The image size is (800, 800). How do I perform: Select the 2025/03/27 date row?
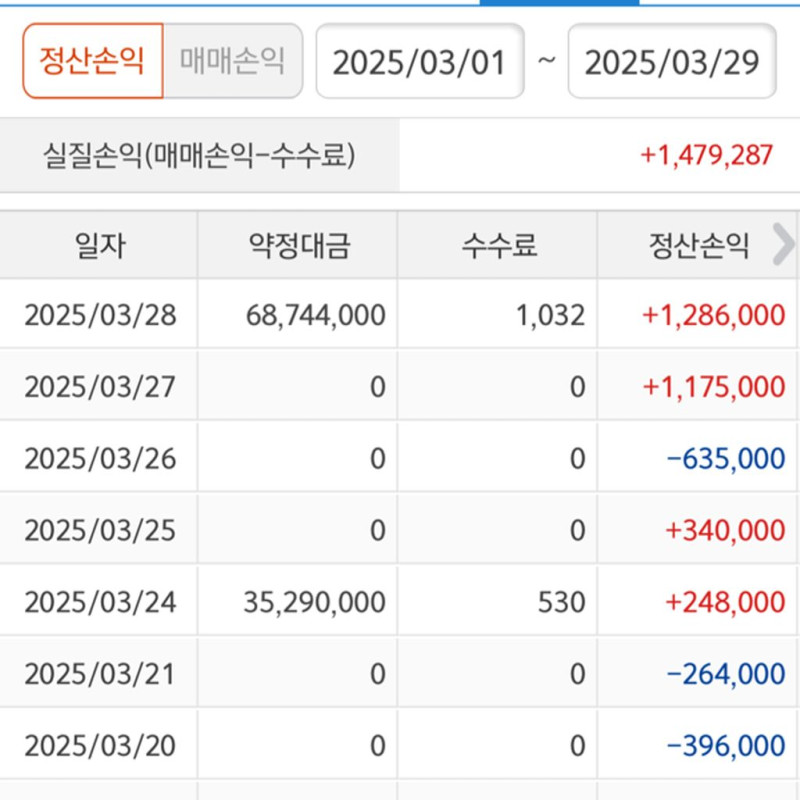(x=100, y=387)
